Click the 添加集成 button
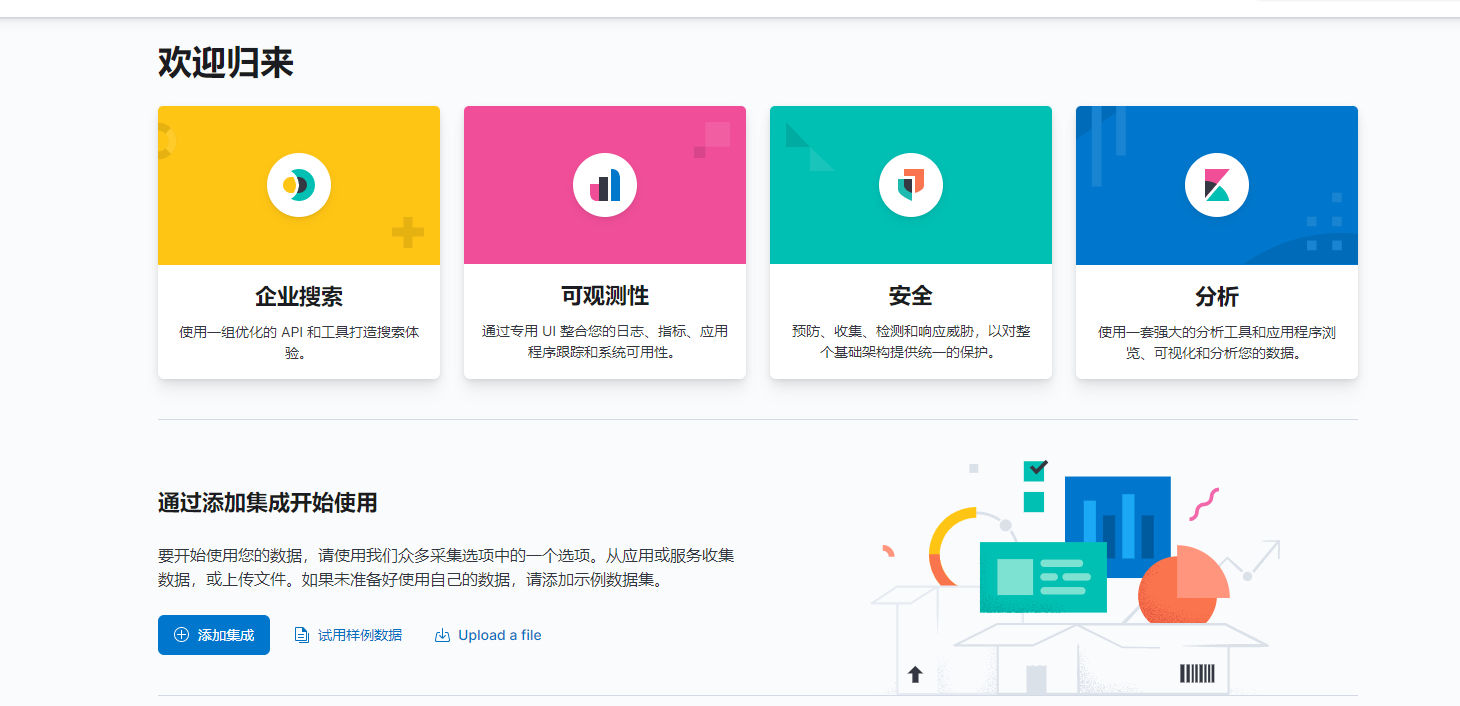Image resolution: width=1460 pixels, height=706 pixels. point(214,635)
